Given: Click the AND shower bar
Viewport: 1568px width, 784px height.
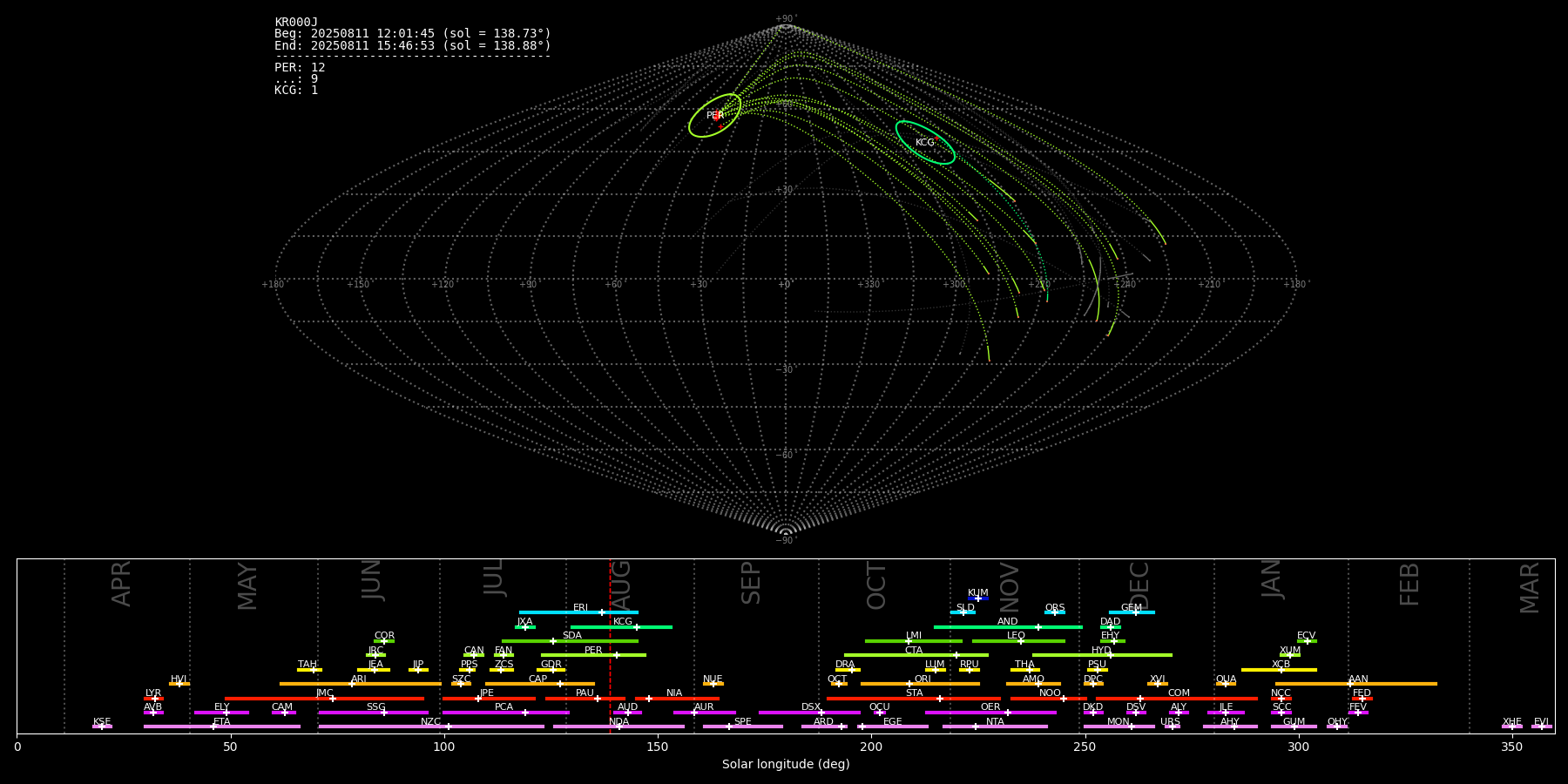Looking at the screenshot, I should [x=1008, y=627].
